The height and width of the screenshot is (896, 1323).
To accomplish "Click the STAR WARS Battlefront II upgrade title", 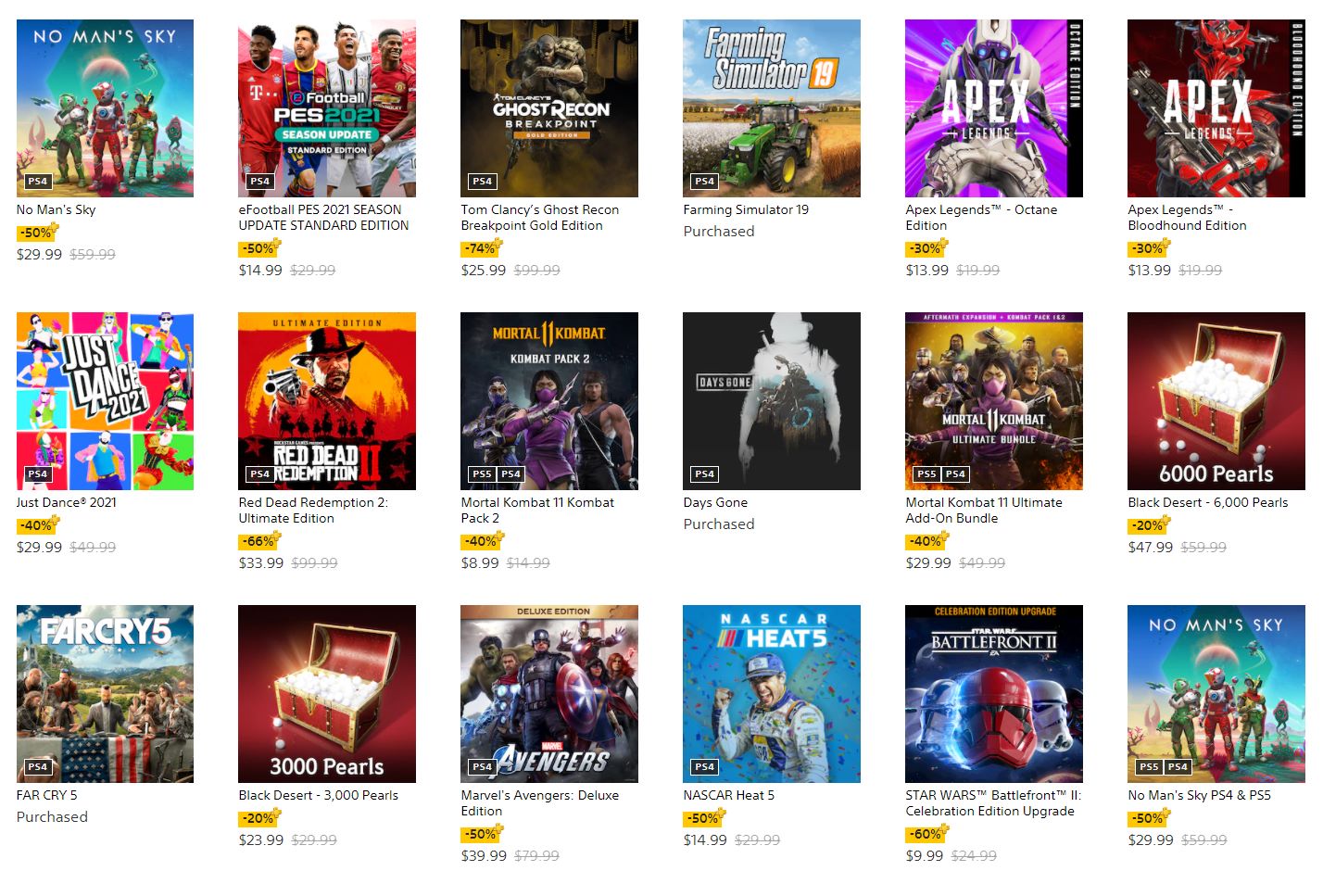I will (x=993, y=803).
